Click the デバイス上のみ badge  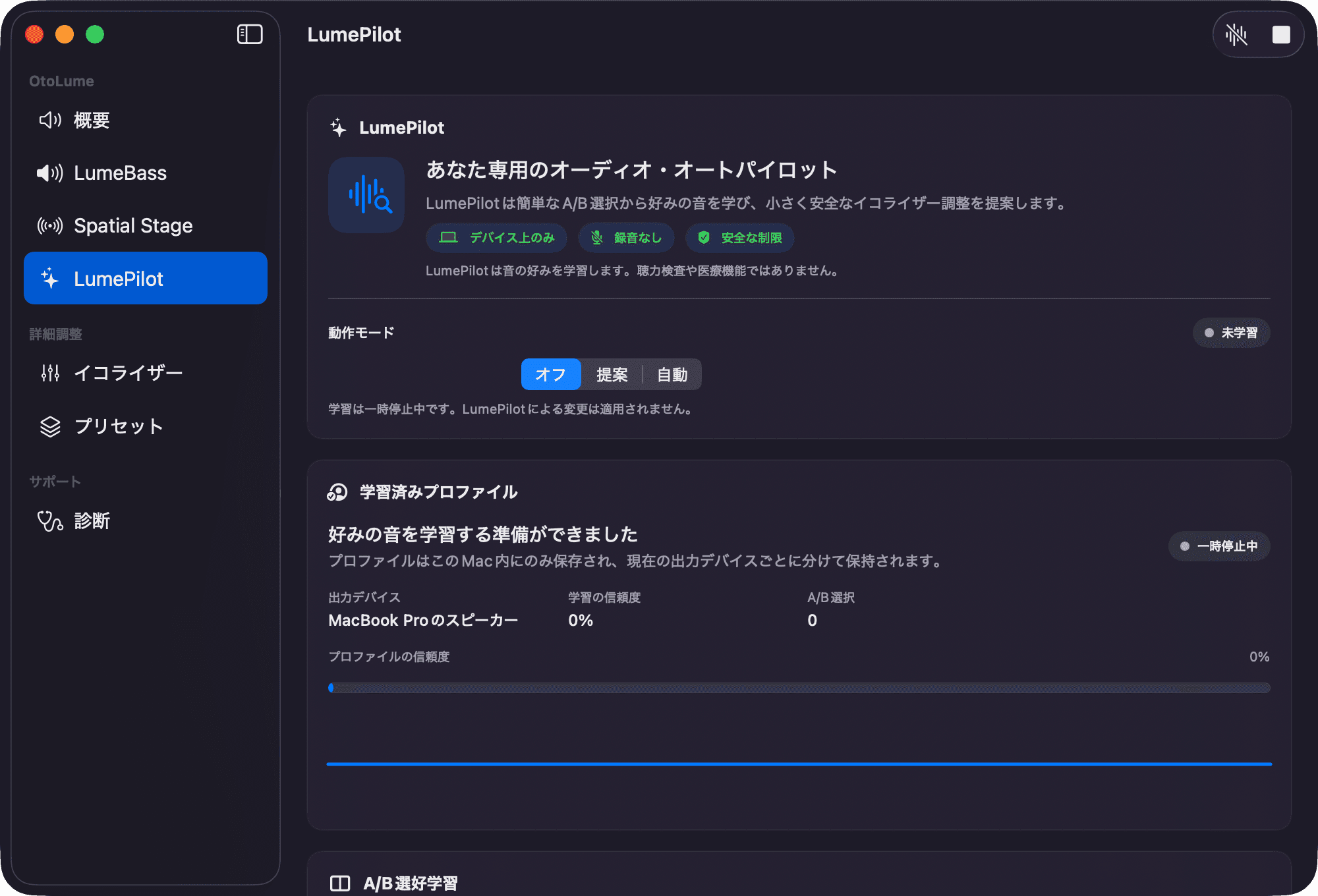click(497, 238)
